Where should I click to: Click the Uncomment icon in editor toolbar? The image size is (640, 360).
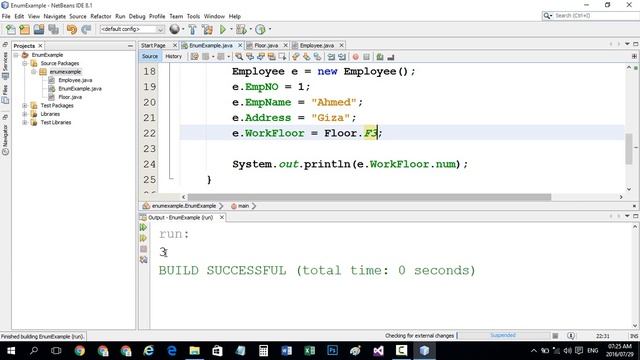point(391,57)
